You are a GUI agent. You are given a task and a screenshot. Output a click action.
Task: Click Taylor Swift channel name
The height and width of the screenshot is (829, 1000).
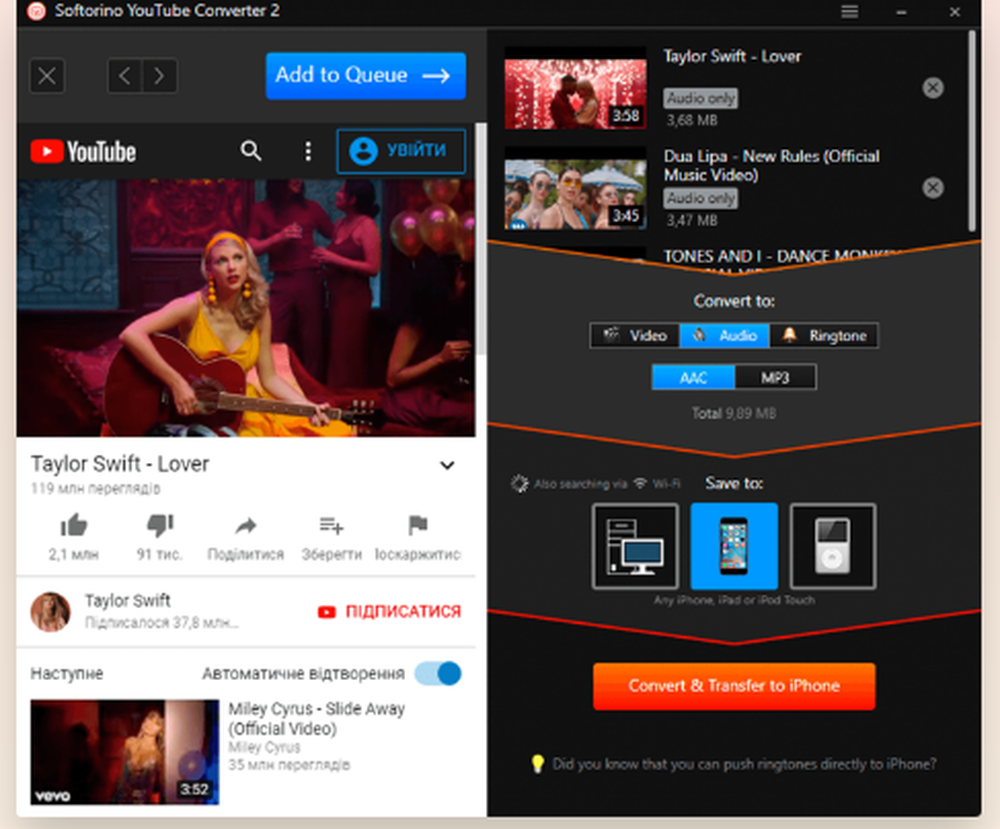point(128,601)
